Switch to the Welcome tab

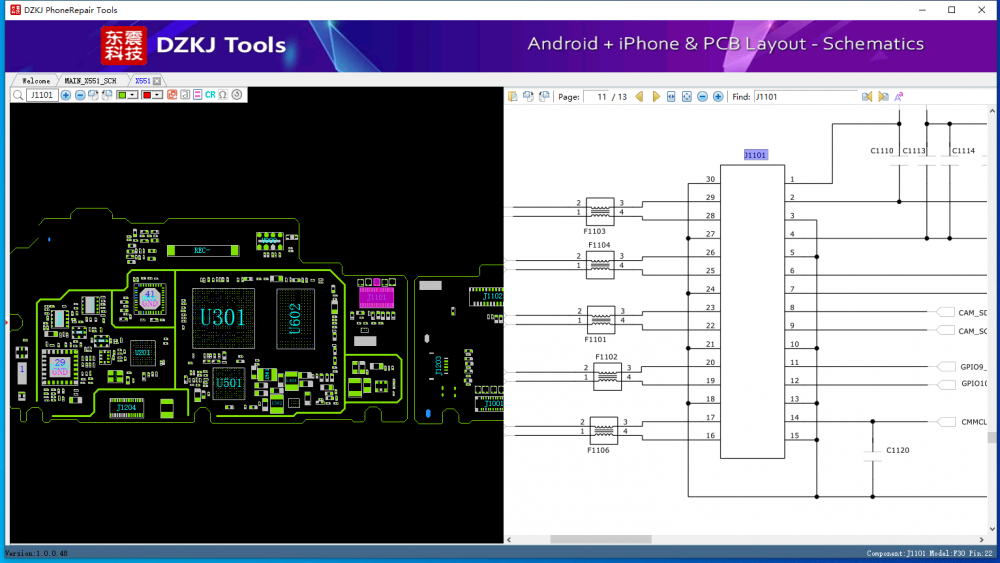click(x=36, y=80)
